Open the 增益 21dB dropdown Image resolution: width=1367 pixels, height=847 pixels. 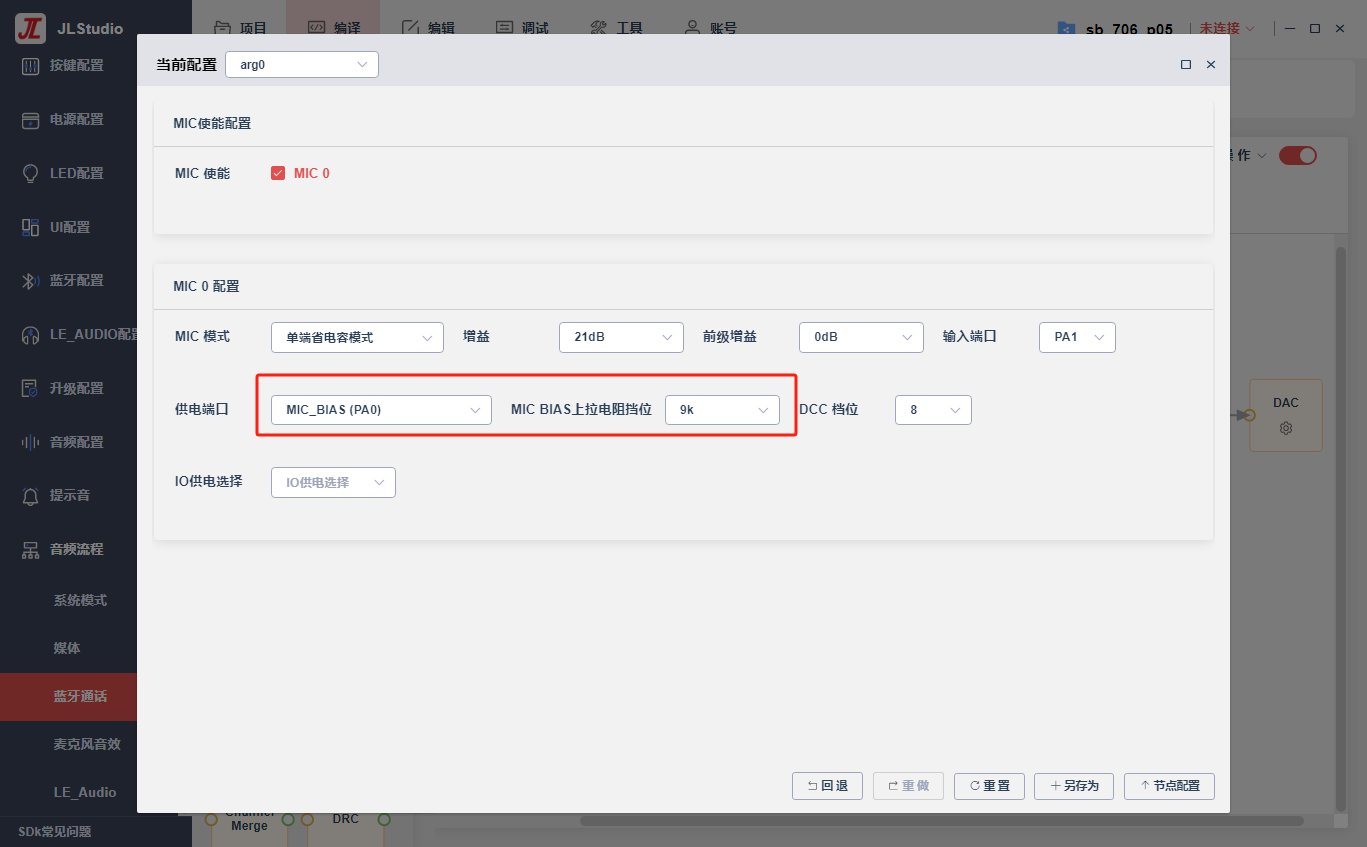click(x=621, y=337)
